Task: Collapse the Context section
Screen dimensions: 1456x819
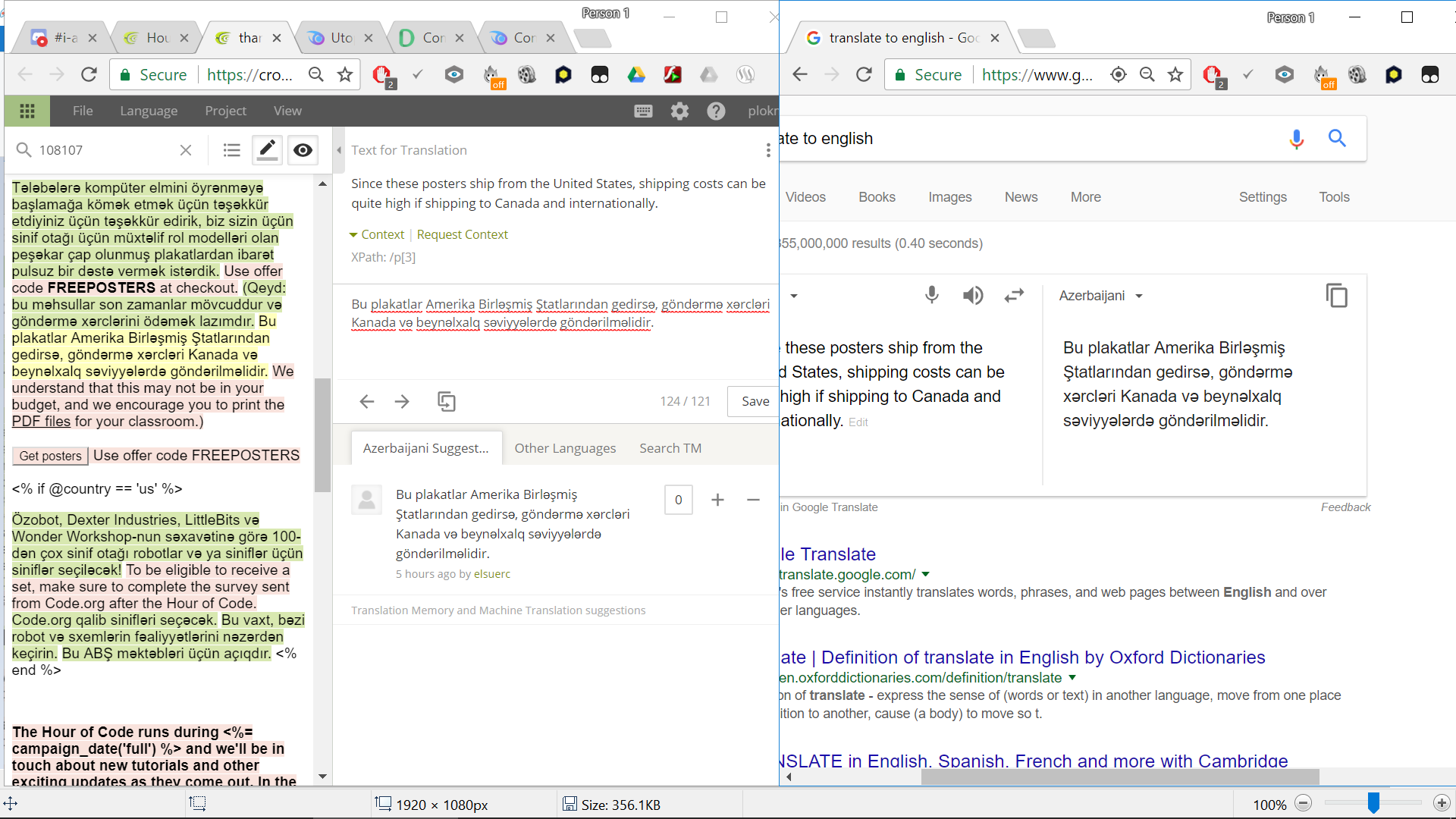Action: coord(377,234)
